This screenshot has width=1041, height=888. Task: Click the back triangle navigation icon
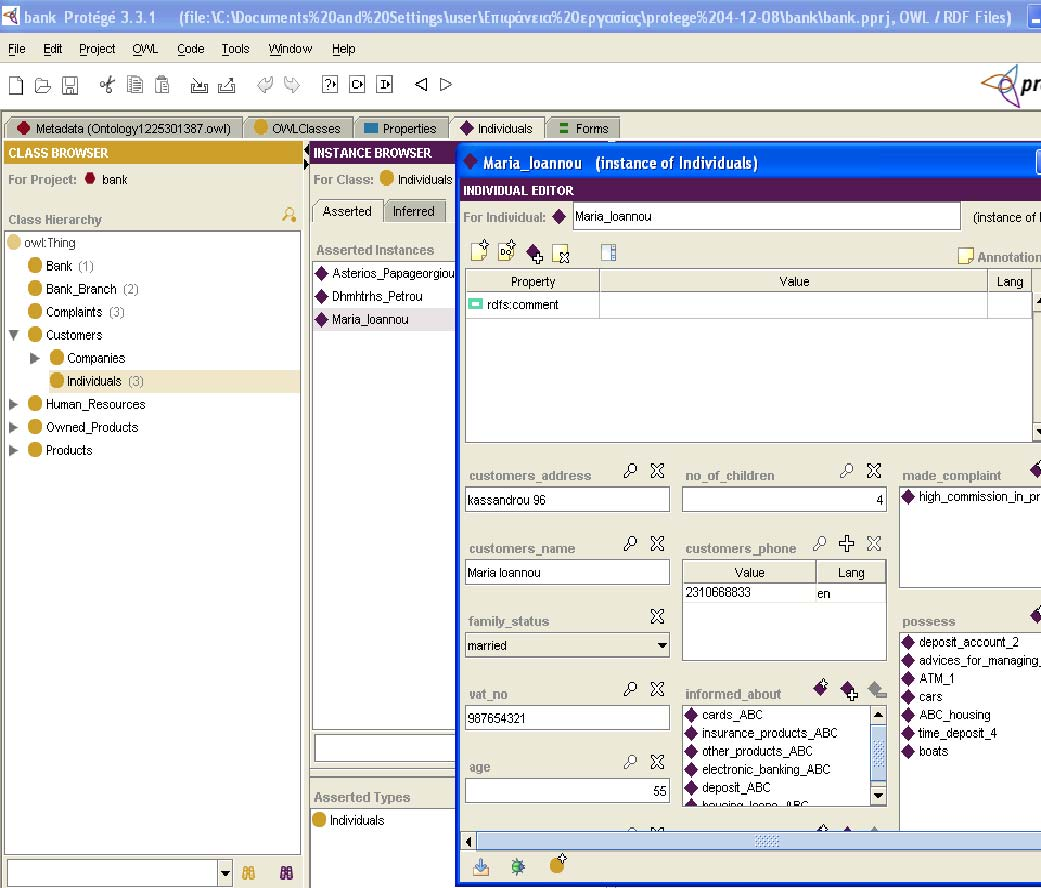421,84
